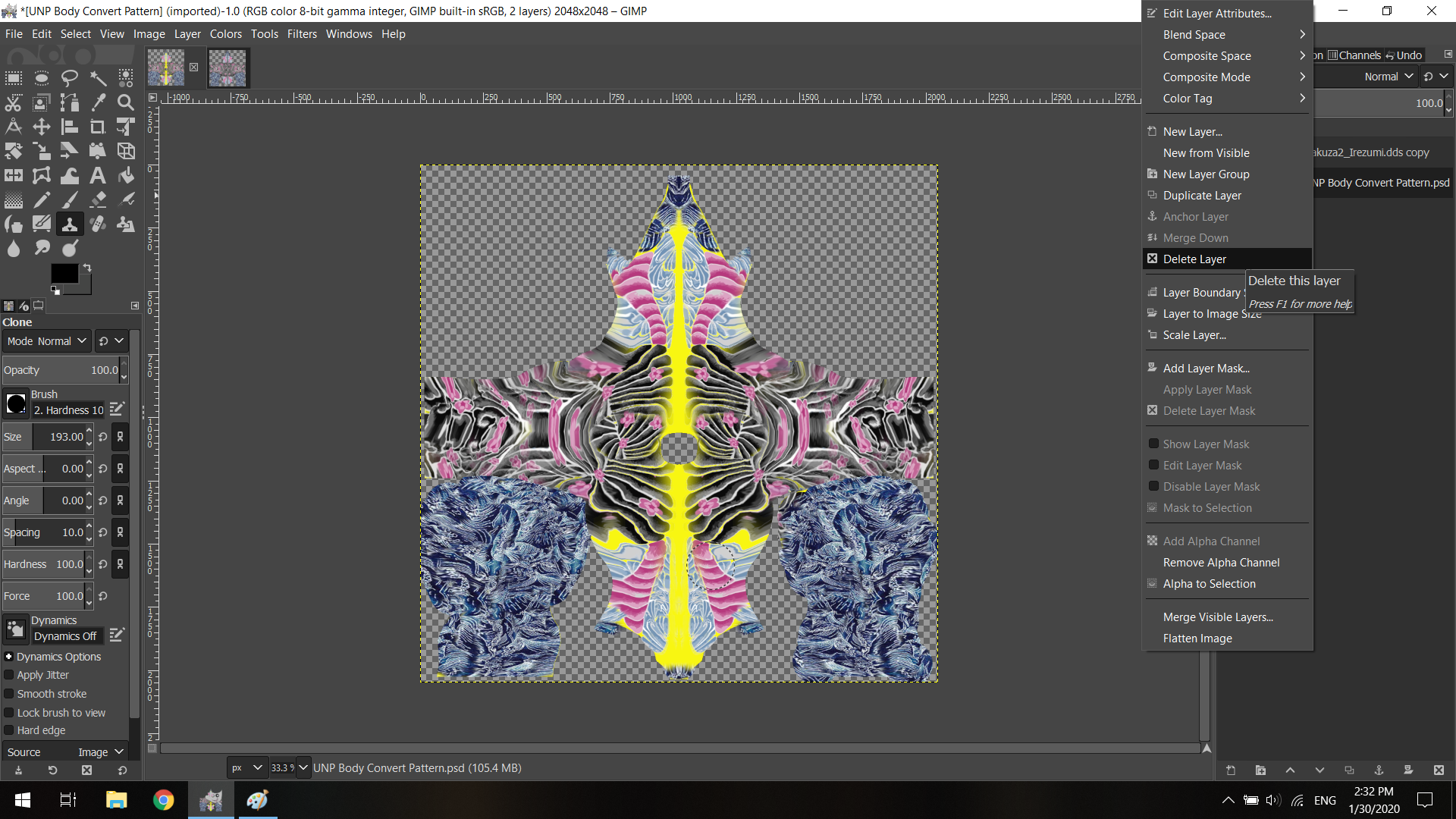This screenshot has height=819, width=1456.
Task: Click Alpha to Selection menu entry
Action: coord(1228,584)
